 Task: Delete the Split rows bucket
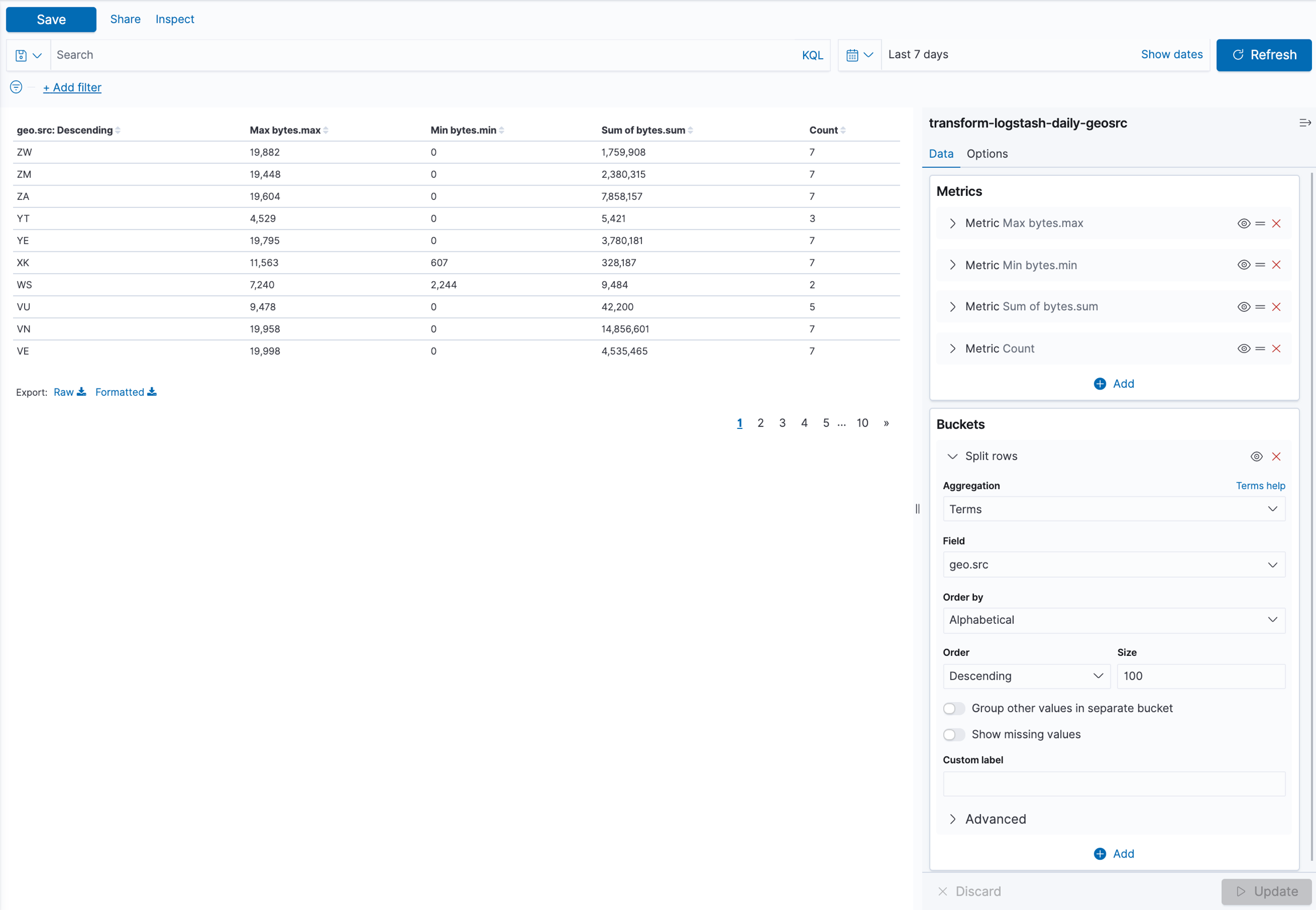tap(1276, 456)
